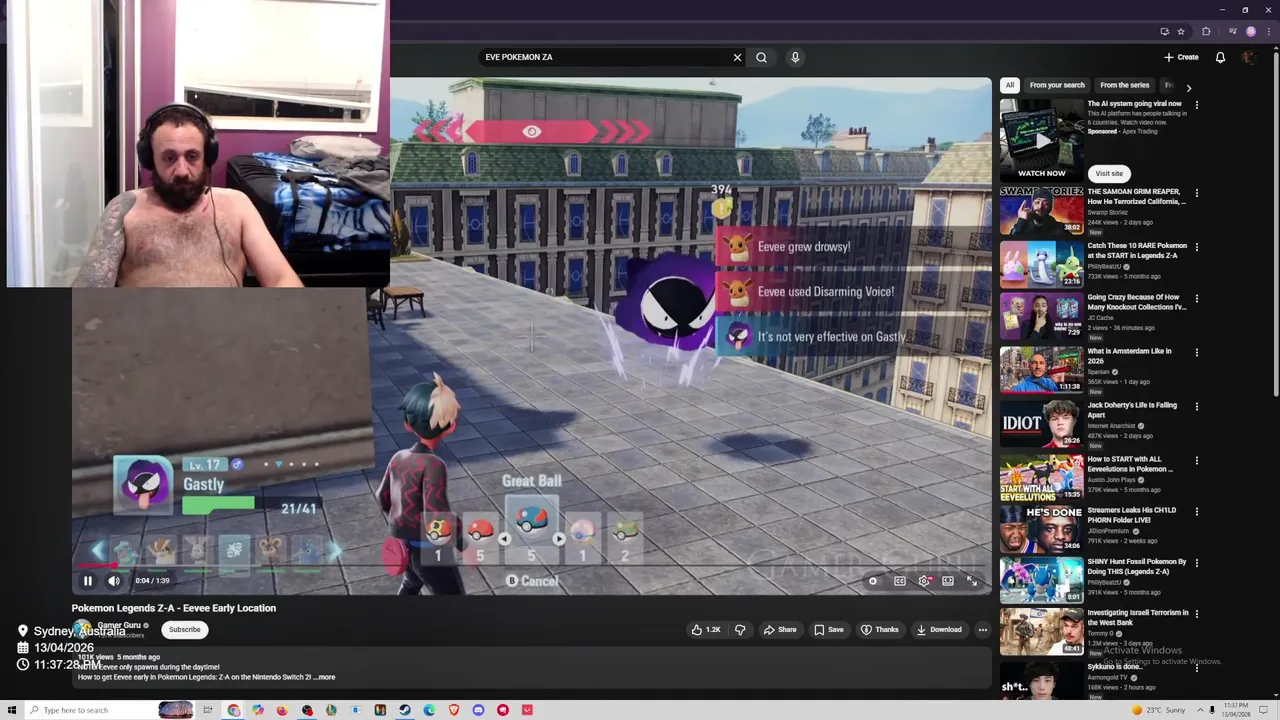Open Firefox from the taskbar
Viewport: 1280px width, 720px height.
282,710
